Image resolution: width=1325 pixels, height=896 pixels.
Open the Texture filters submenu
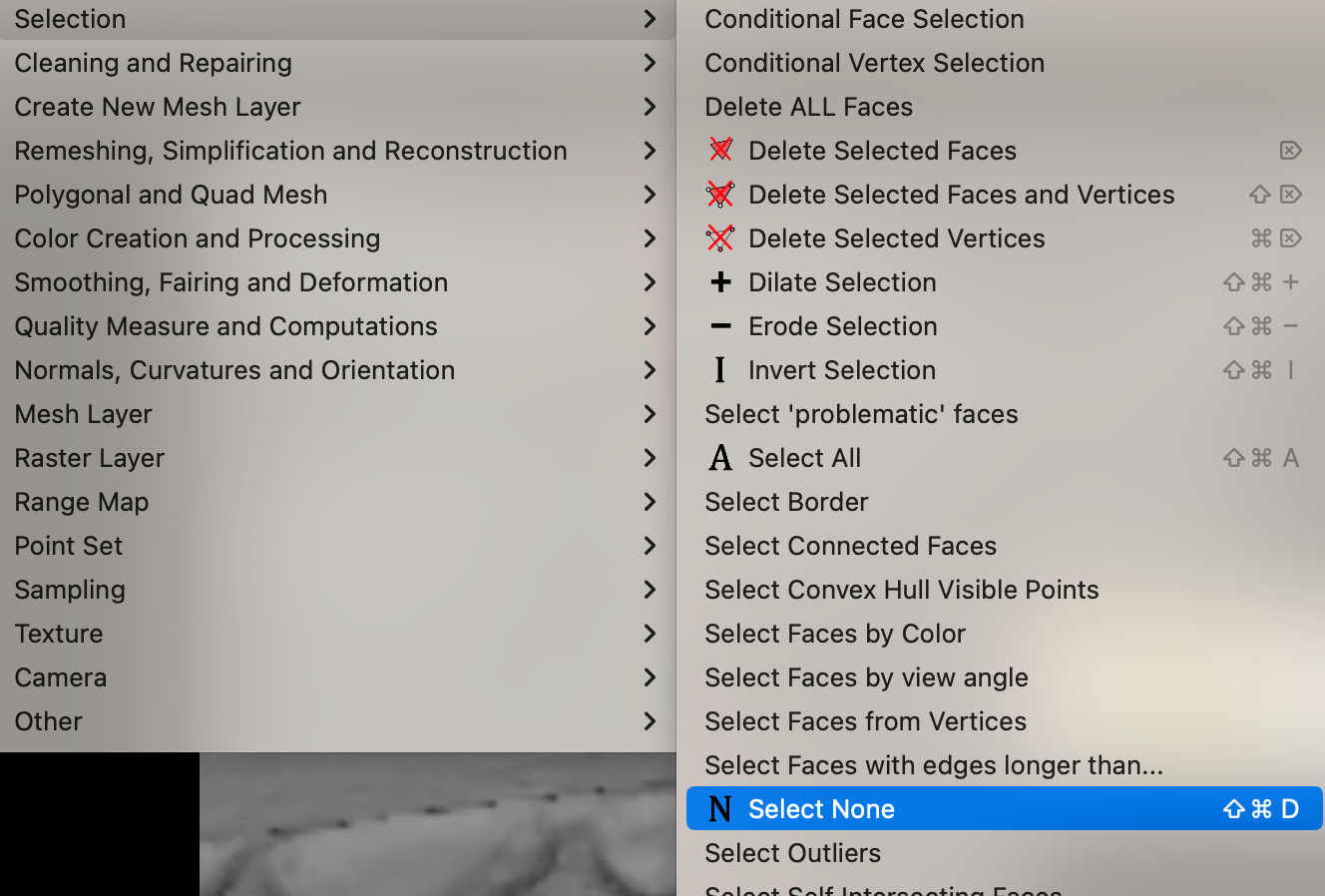point(59,634)
